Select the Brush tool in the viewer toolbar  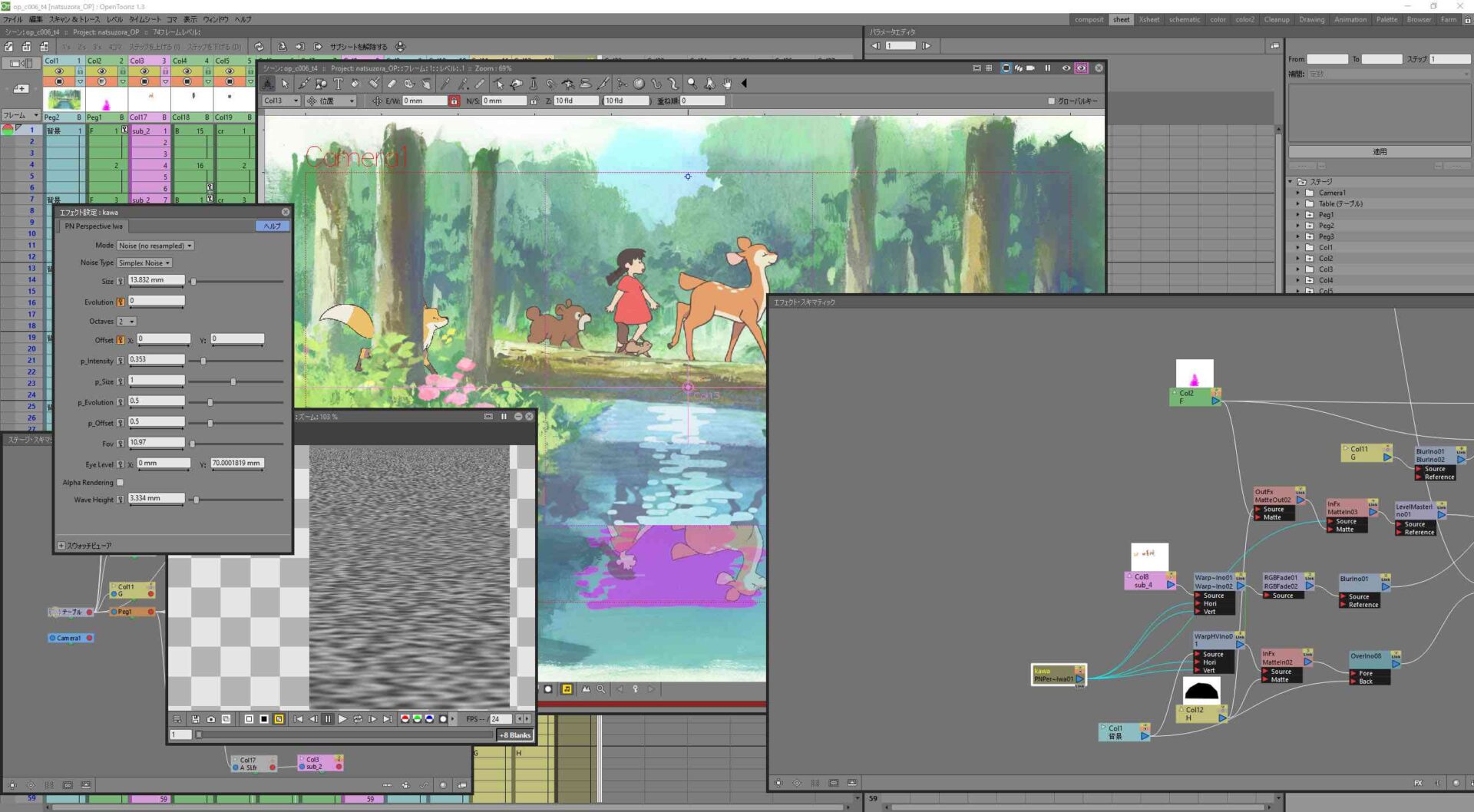(x=303, y=84)
